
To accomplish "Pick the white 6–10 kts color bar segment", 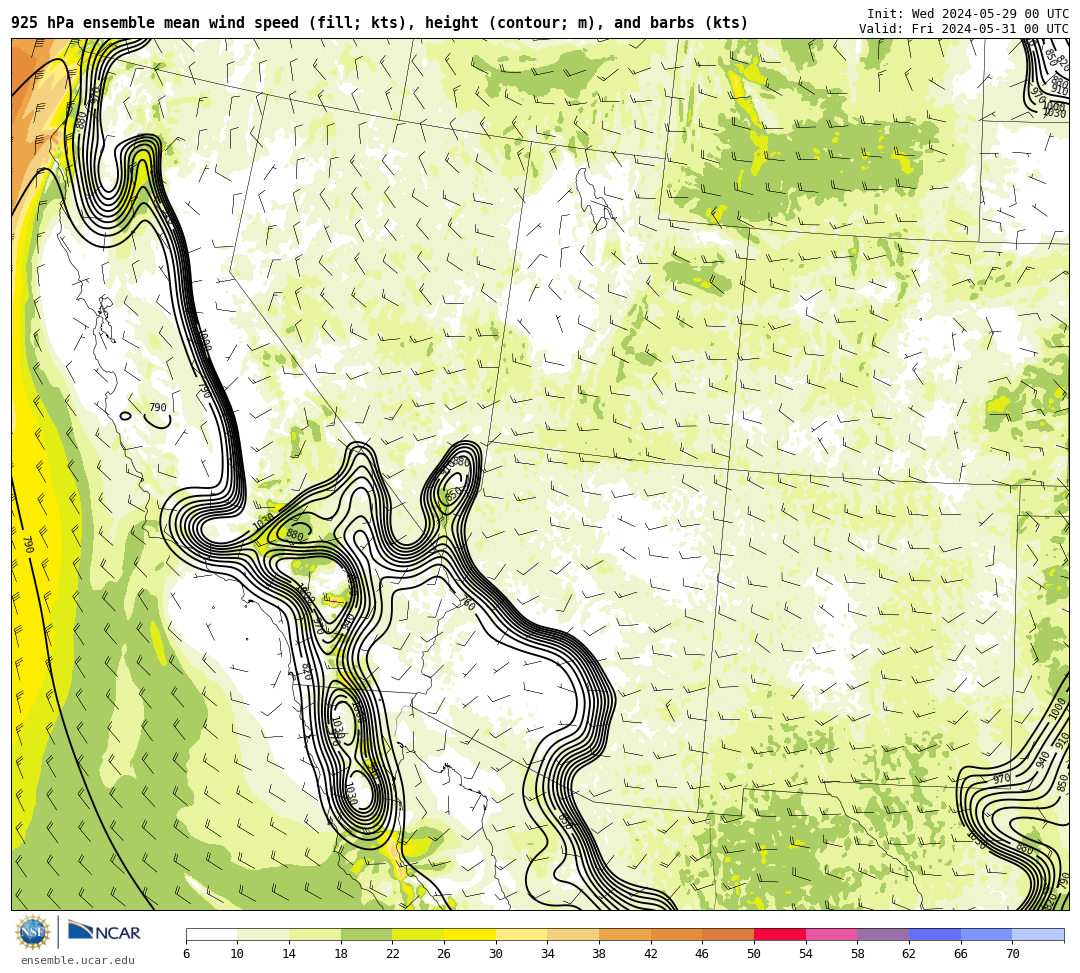I will coord(211,934).
